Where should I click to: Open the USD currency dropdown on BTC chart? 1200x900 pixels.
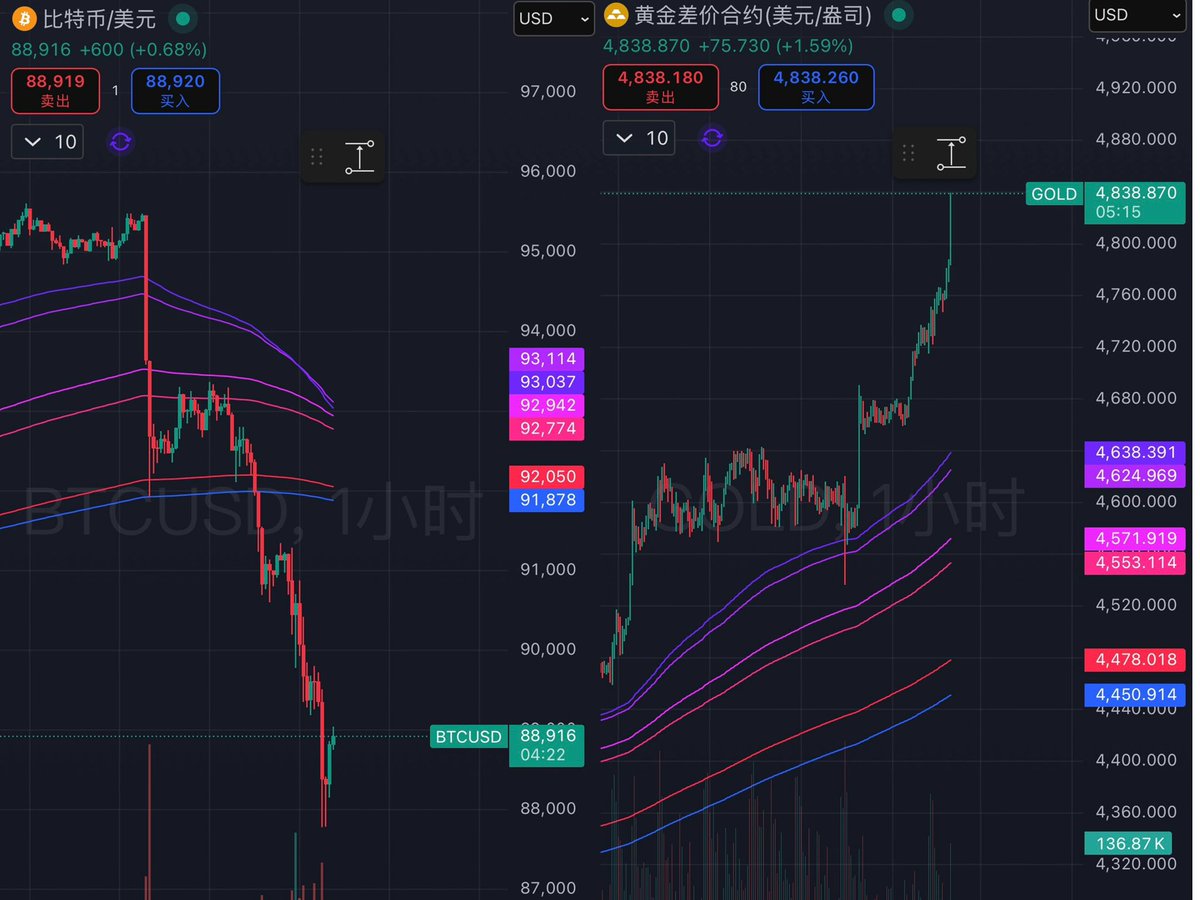555,18
